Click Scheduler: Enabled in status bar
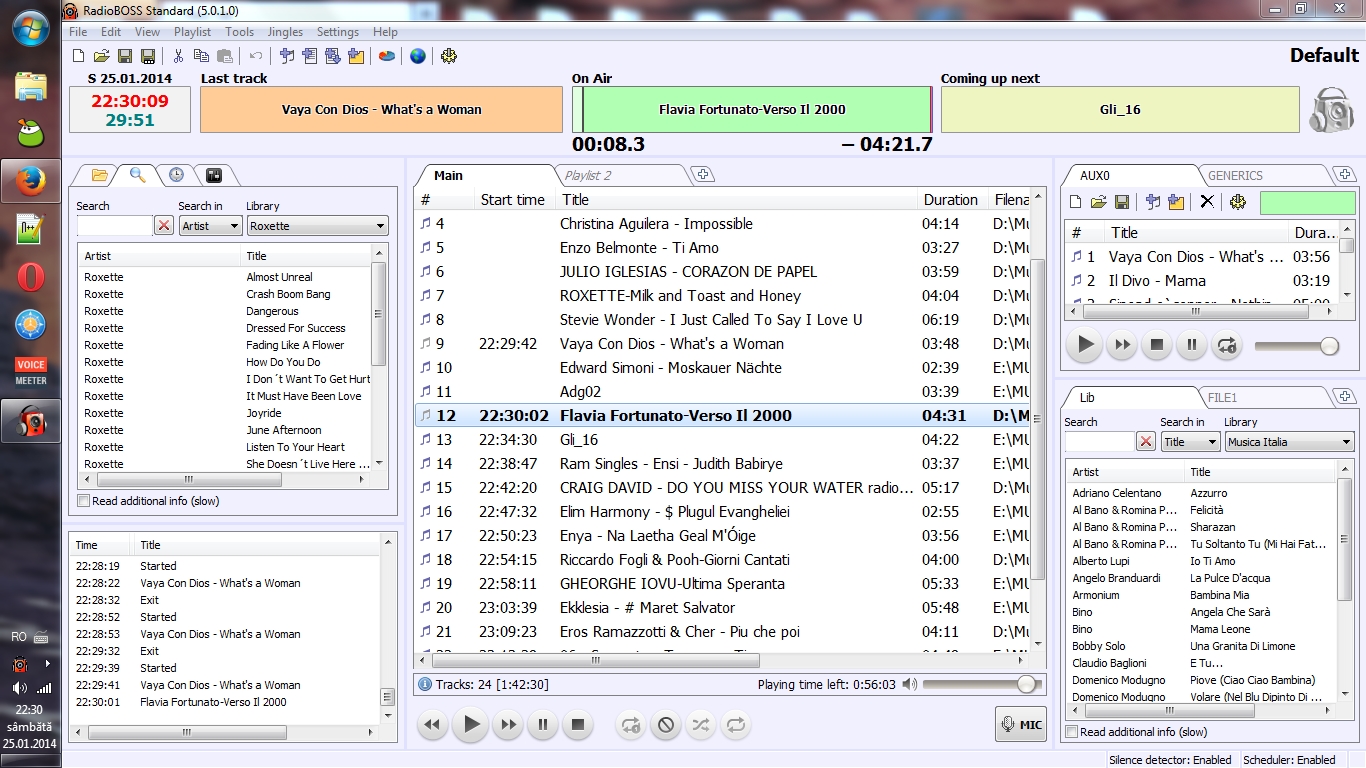 coord(1289,760)
